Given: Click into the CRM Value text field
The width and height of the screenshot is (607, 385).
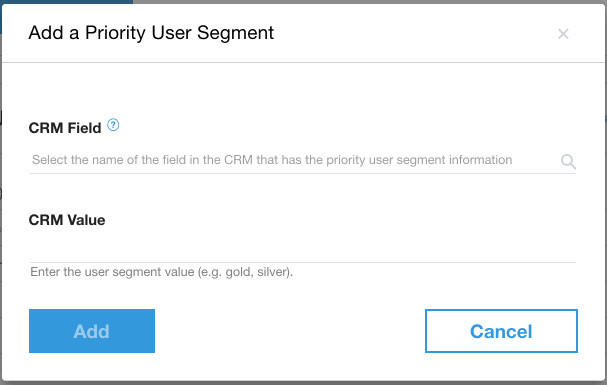Looking at the screenshot, I should (x=303, y=250).
